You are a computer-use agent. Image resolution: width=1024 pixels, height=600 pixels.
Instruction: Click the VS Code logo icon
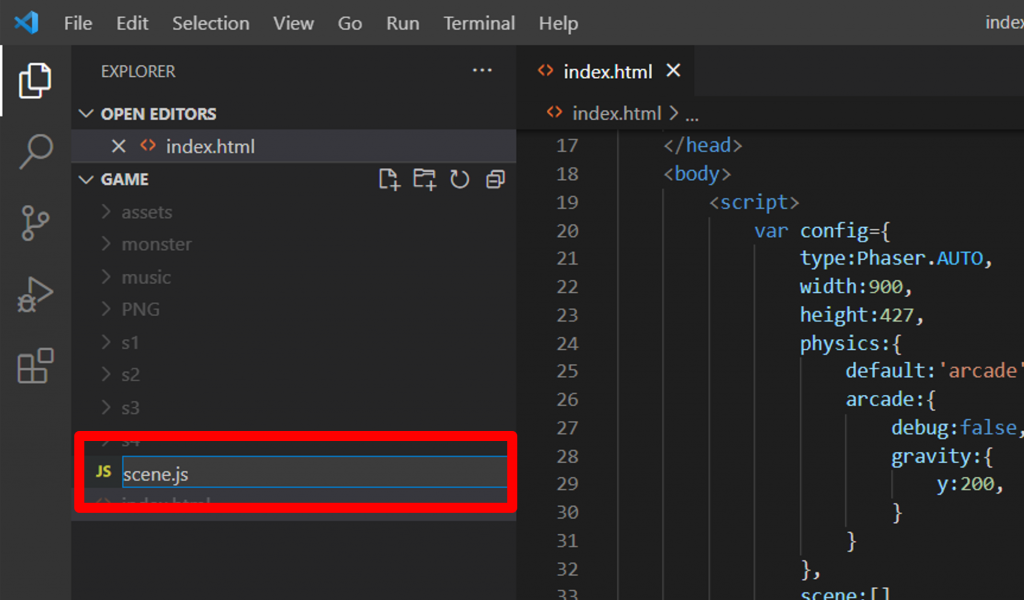click(26, 23)
